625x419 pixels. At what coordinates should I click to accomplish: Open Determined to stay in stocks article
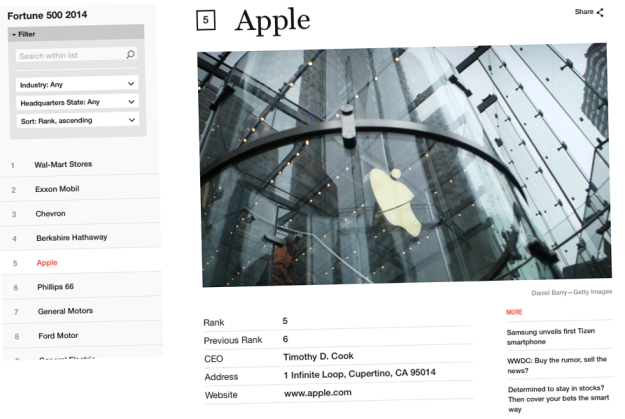tap(558, 399)
